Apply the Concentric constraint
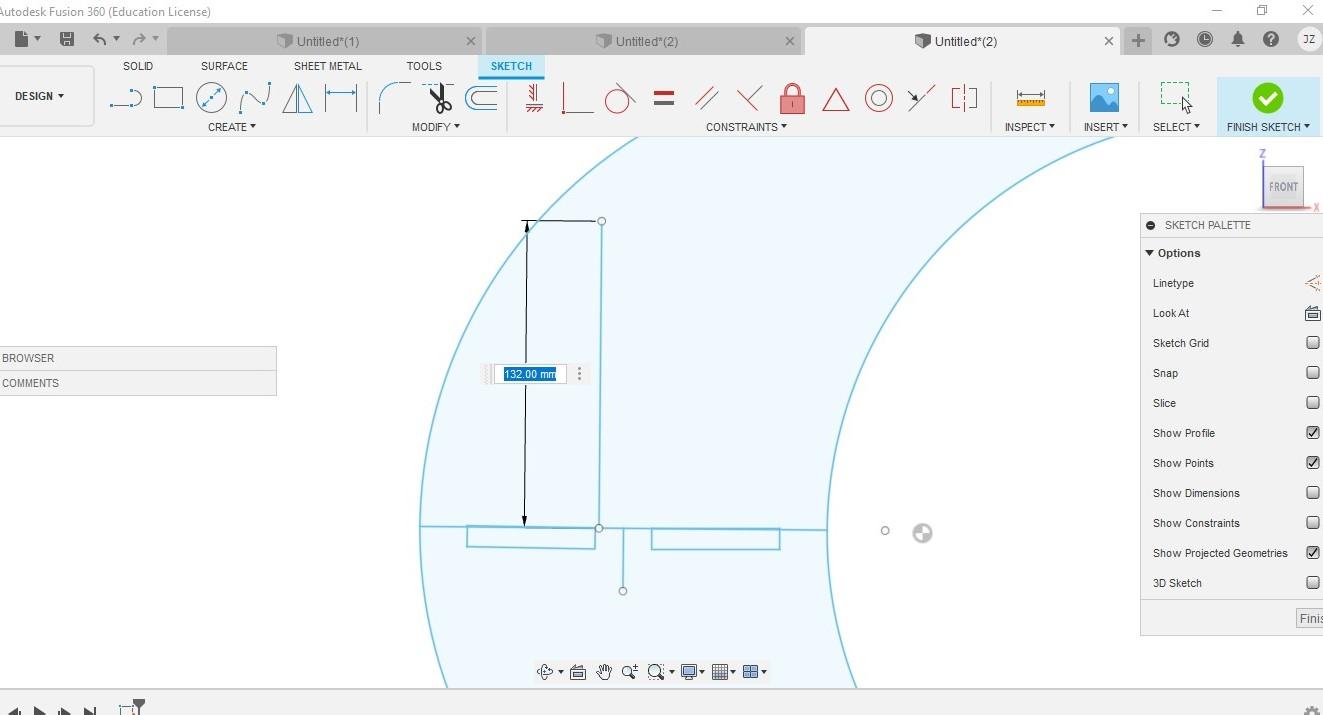The image size is (1323, 715). point(878,98)
